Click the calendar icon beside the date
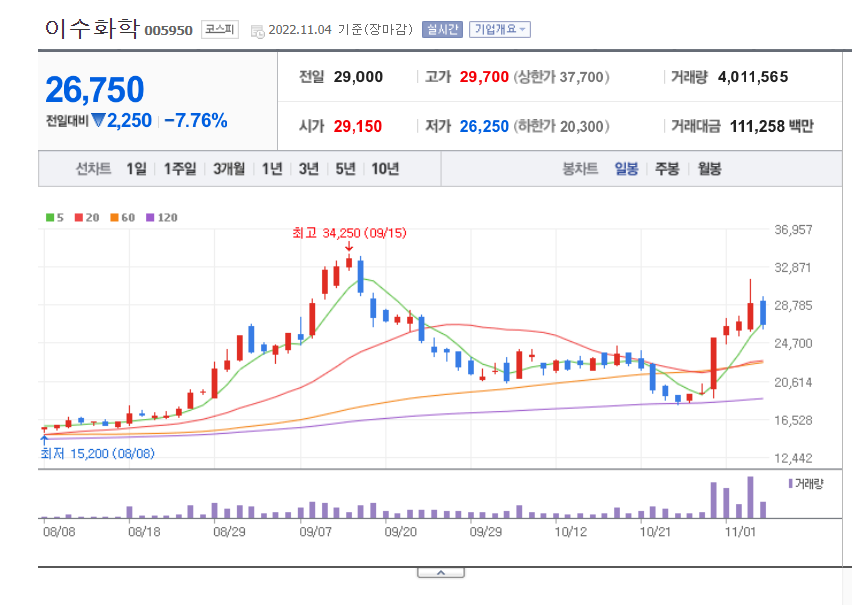Image resolution: width=852 pixels, height=605 pixels. tap(258, 31)
